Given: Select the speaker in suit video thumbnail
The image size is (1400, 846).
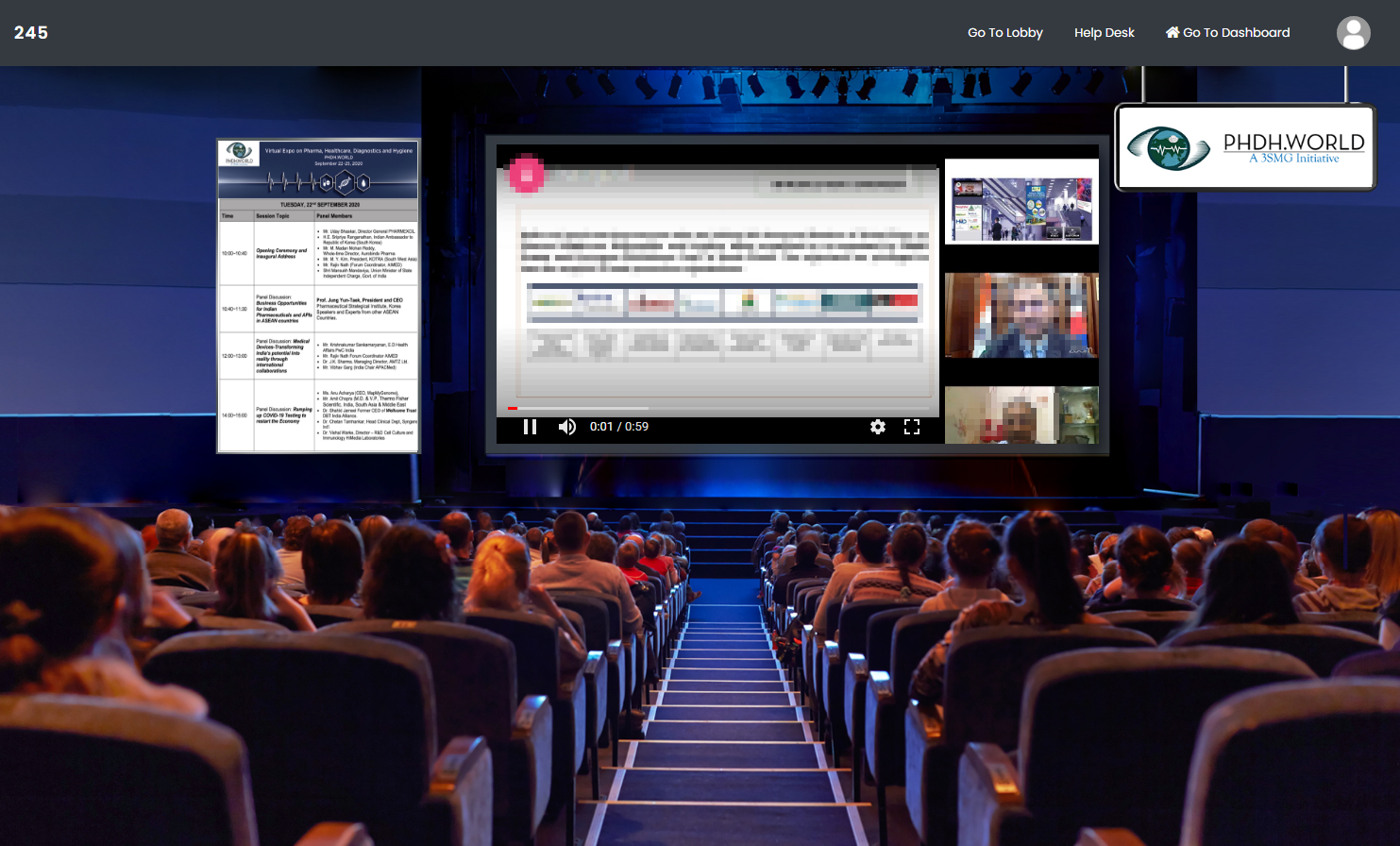Looking at the screenshot, I should coord(1021,315).
